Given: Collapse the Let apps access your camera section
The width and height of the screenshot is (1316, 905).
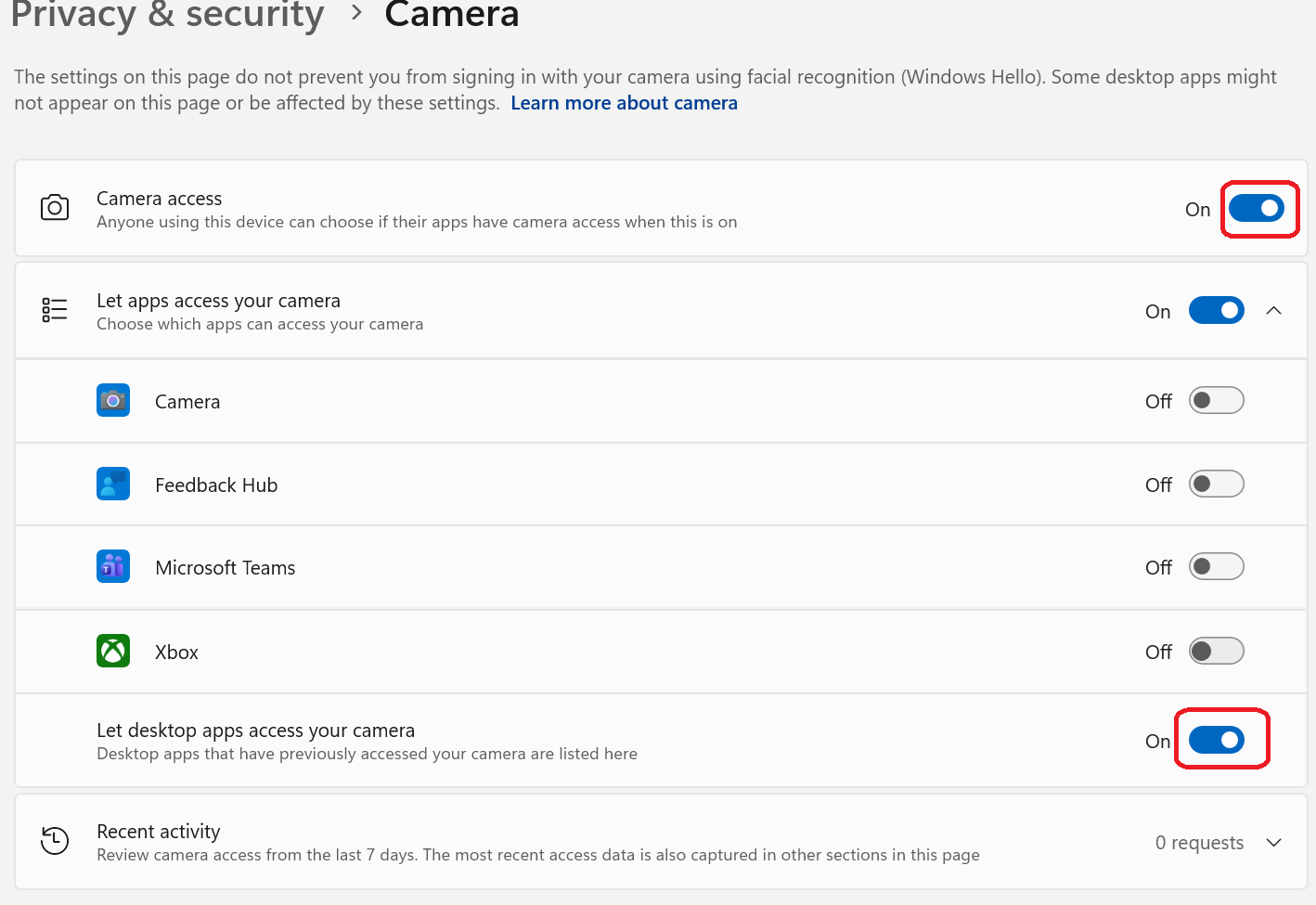Looking at the screenshot, I should click(x=1273, y=310).
